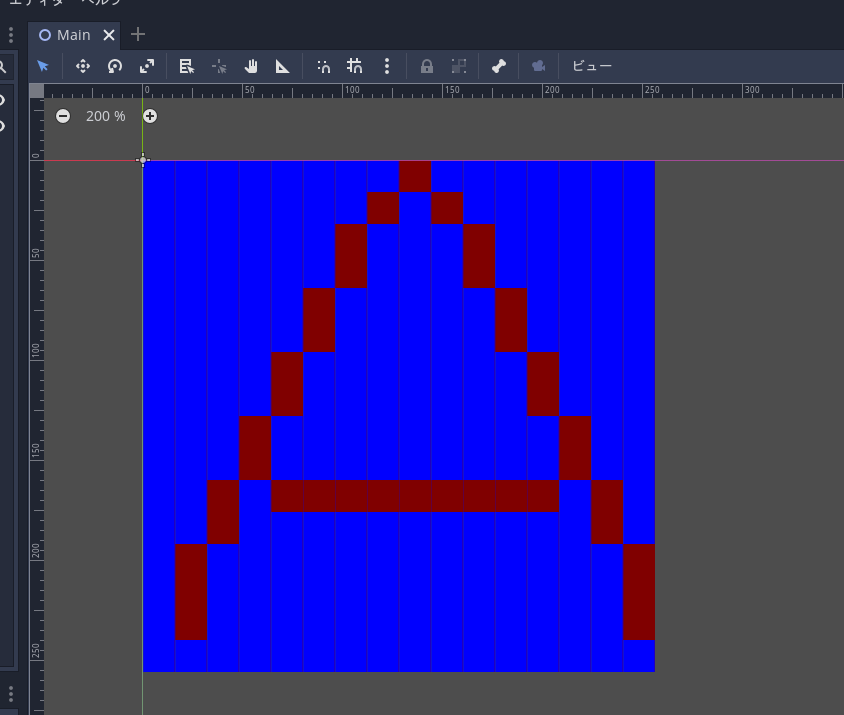The width and height of the screenshot is (844, 715).
Task: Activate the Select Mode arrow tool
Action: 43,66
